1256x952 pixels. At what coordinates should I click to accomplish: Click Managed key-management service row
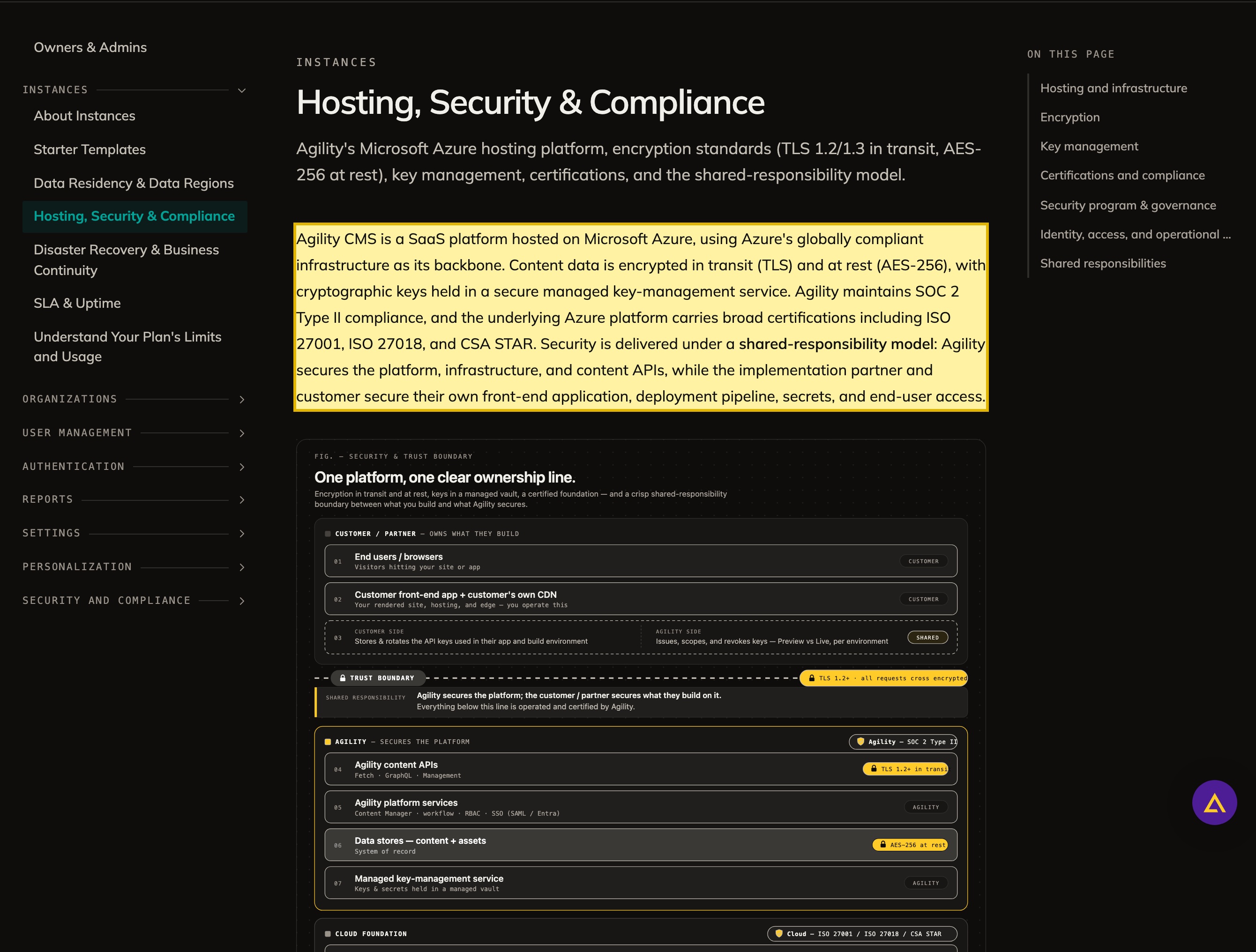click(641, 883)
